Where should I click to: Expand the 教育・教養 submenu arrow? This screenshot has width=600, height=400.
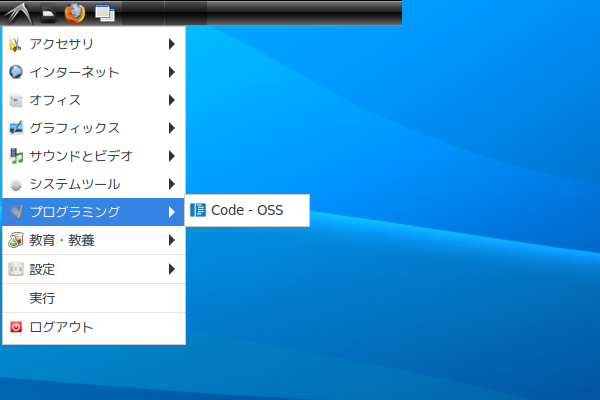coord(172,240)
